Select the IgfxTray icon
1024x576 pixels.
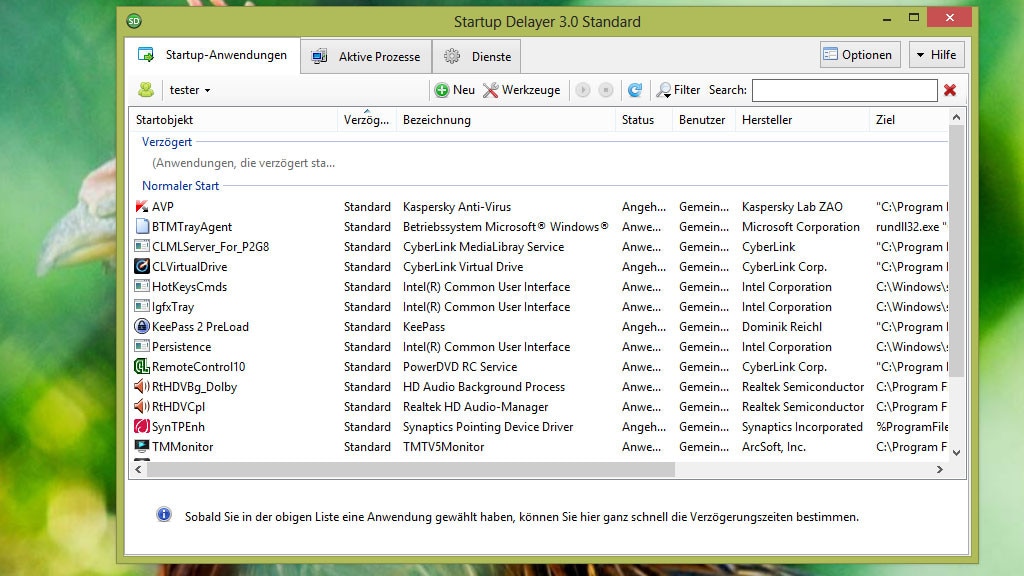point(142,306)
